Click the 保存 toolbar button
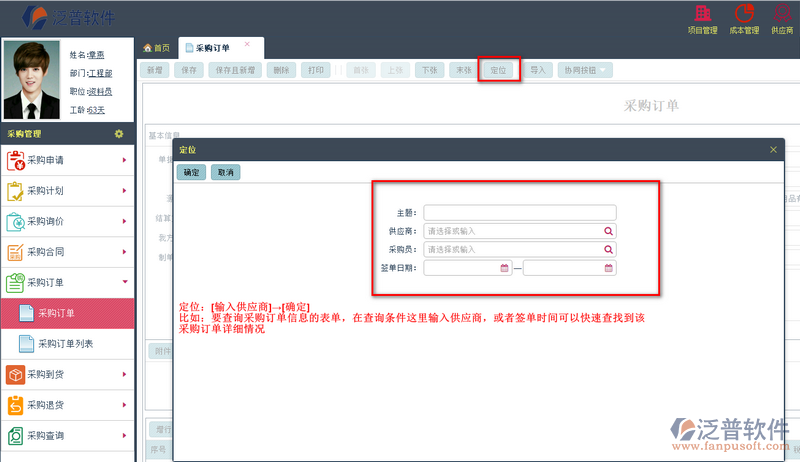This screenshot has height=462, width=800. (x=189, y=70)
